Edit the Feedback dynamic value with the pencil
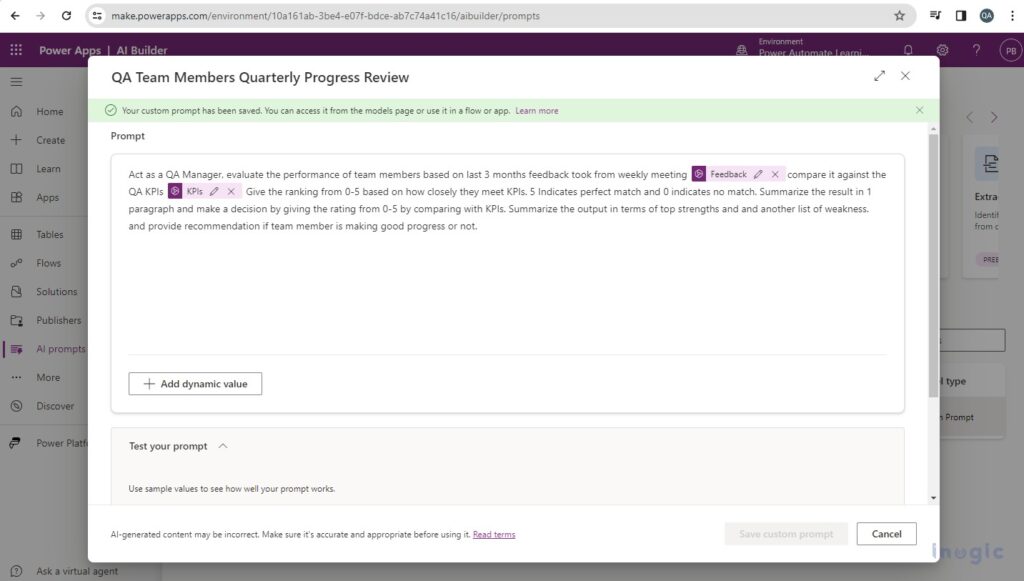 tap(758, 174)
